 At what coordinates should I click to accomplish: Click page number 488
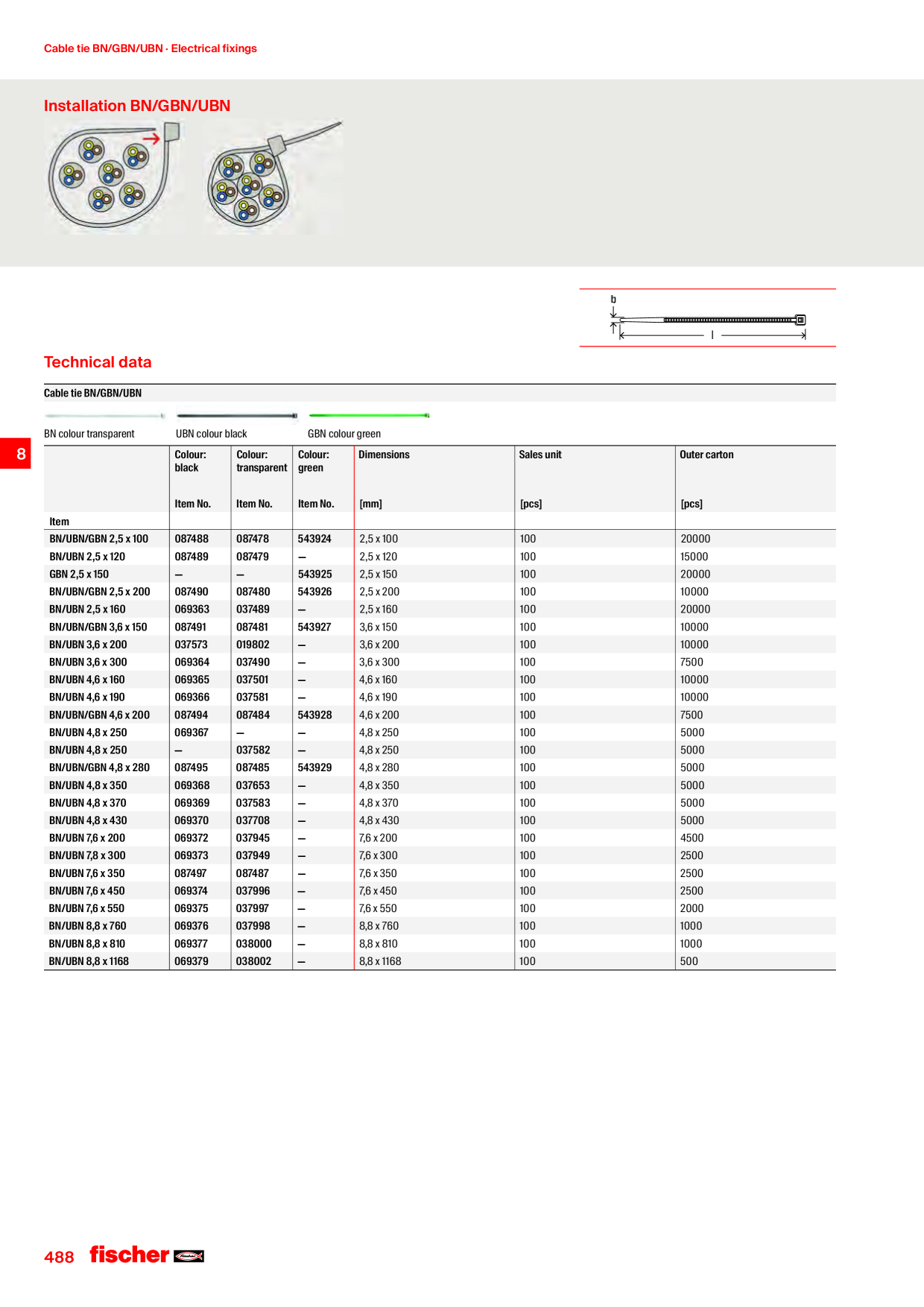pos(59,1257)
